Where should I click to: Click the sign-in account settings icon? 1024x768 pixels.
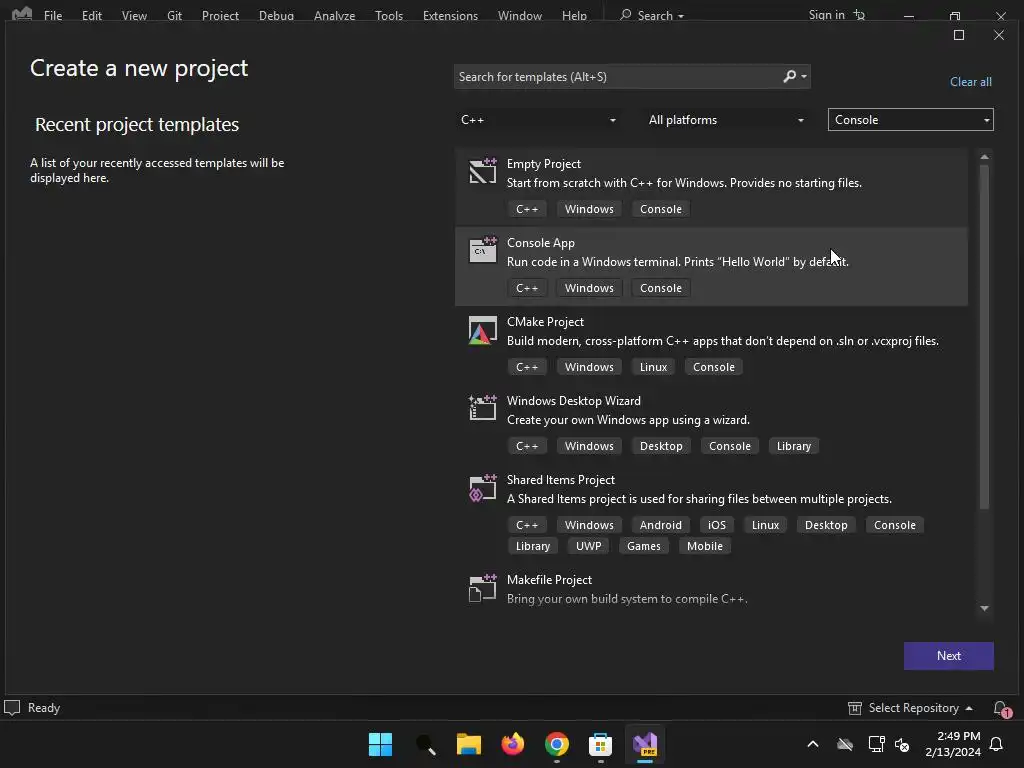[x=859, y=15]
